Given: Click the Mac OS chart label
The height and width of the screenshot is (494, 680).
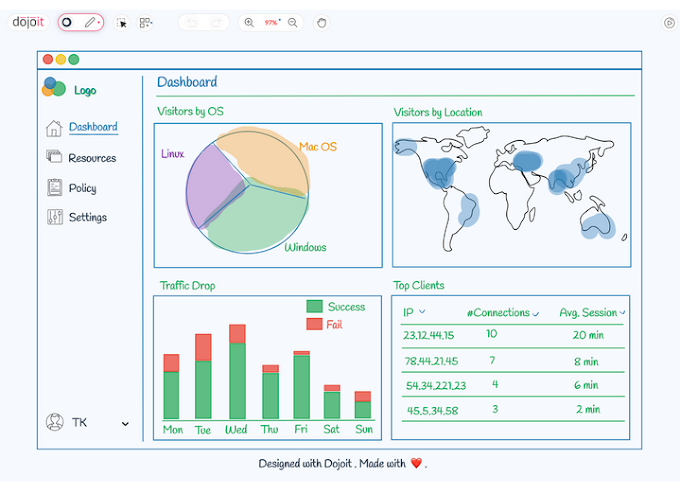Looking at the screenshot, I should [318, 147].
